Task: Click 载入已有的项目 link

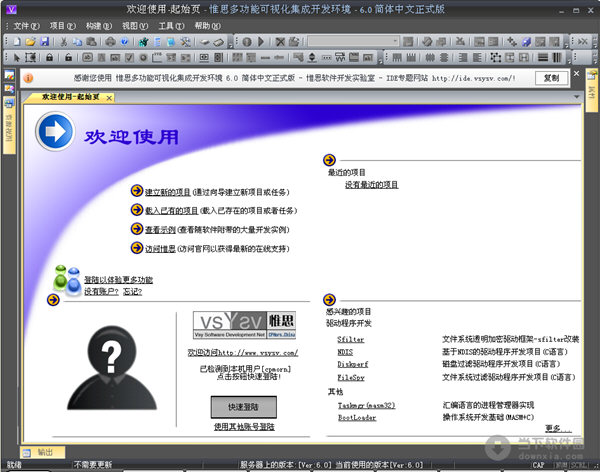Action: point(171,211)
